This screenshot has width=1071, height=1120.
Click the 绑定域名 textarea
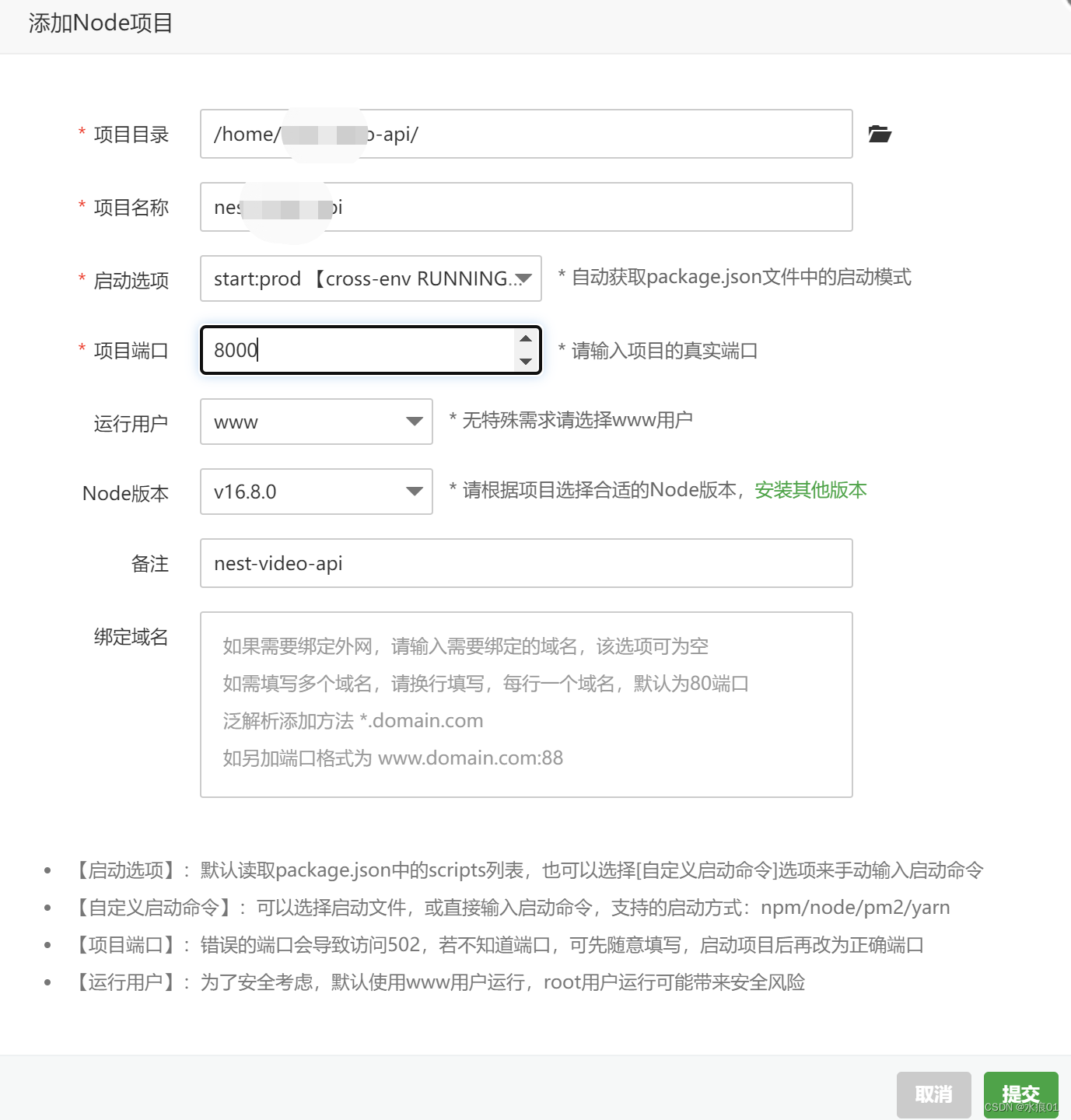click(527, 705)
